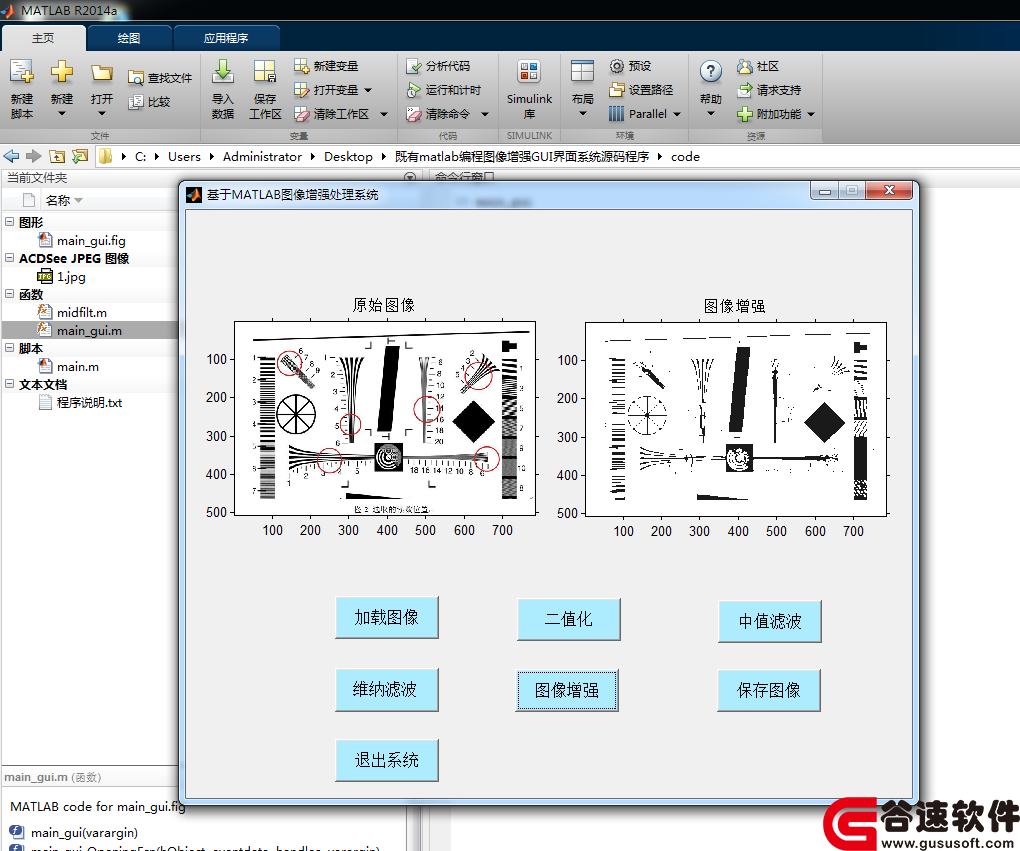Click the 二值化 (Binarize) button
The width and height of the screenshot is (1020, 851).
(569, 619)
